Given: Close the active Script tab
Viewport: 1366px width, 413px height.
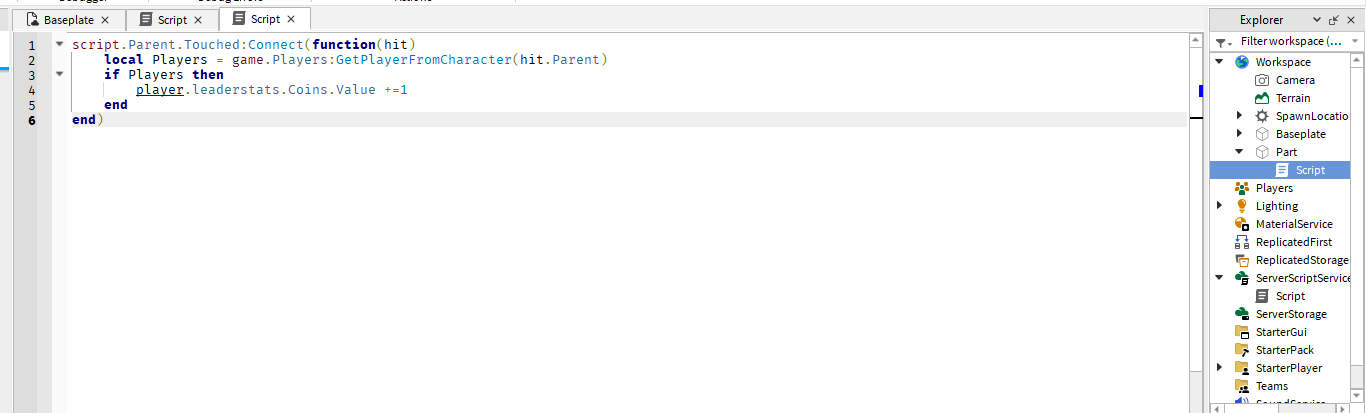Looking at the screenshot, I should (x=291, y=19).
